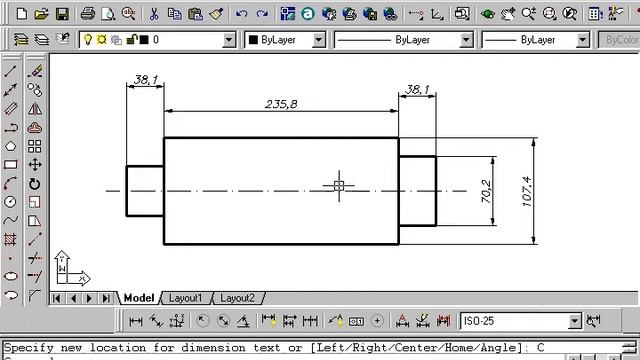The image size is (640, 360).
Task: Select the Match Properties brush icon
Action: pos(216,14)
